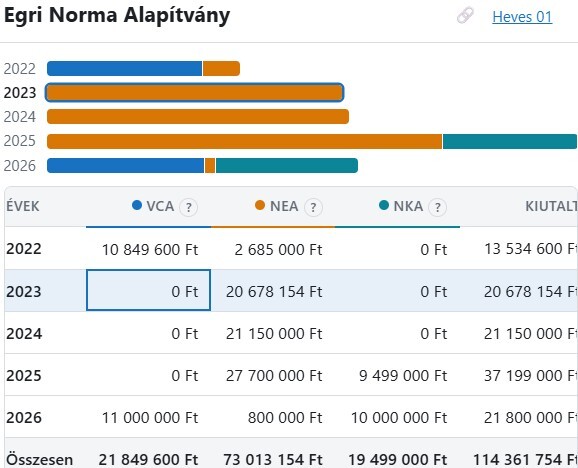Click the KIUTALT column header
This screenshot has width=578, height=468.
tap(551, 206)
